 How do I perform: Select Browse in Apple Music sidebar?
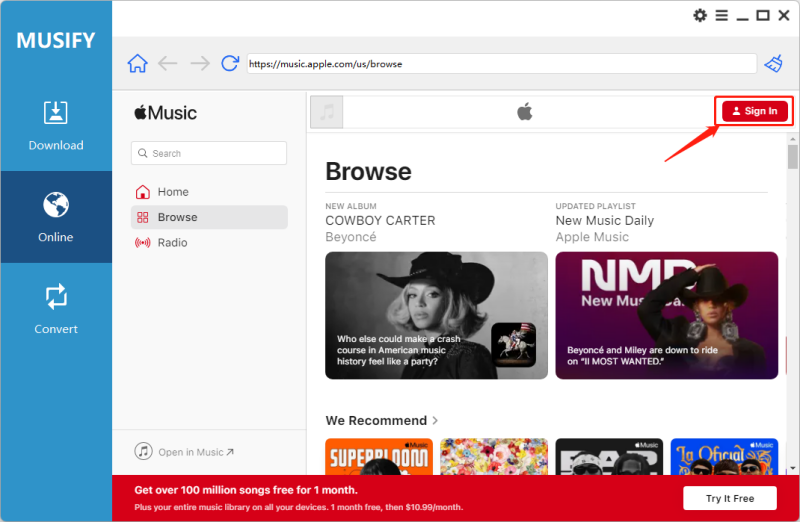(209, 217)
